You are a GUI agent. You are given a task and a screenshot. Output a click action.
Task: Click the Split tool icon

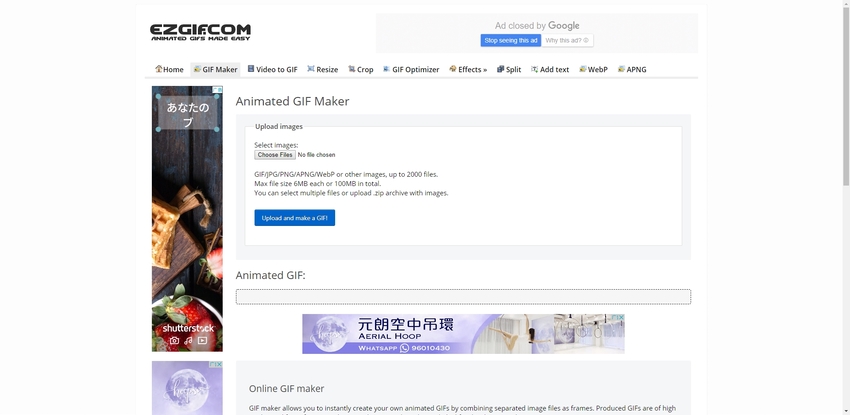pos(500,69)
